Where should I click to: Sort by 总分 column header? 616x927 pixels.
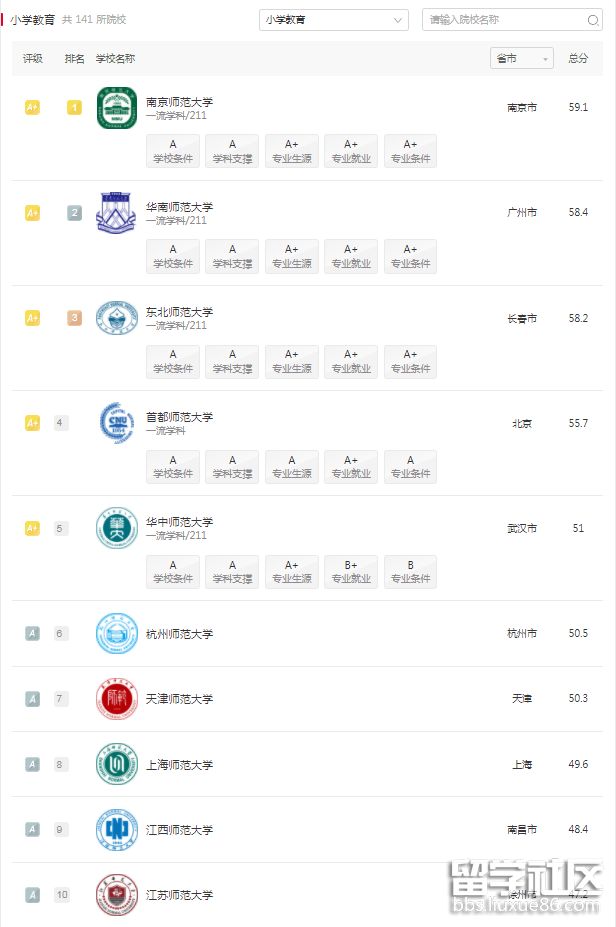click(x=578, y=59)
